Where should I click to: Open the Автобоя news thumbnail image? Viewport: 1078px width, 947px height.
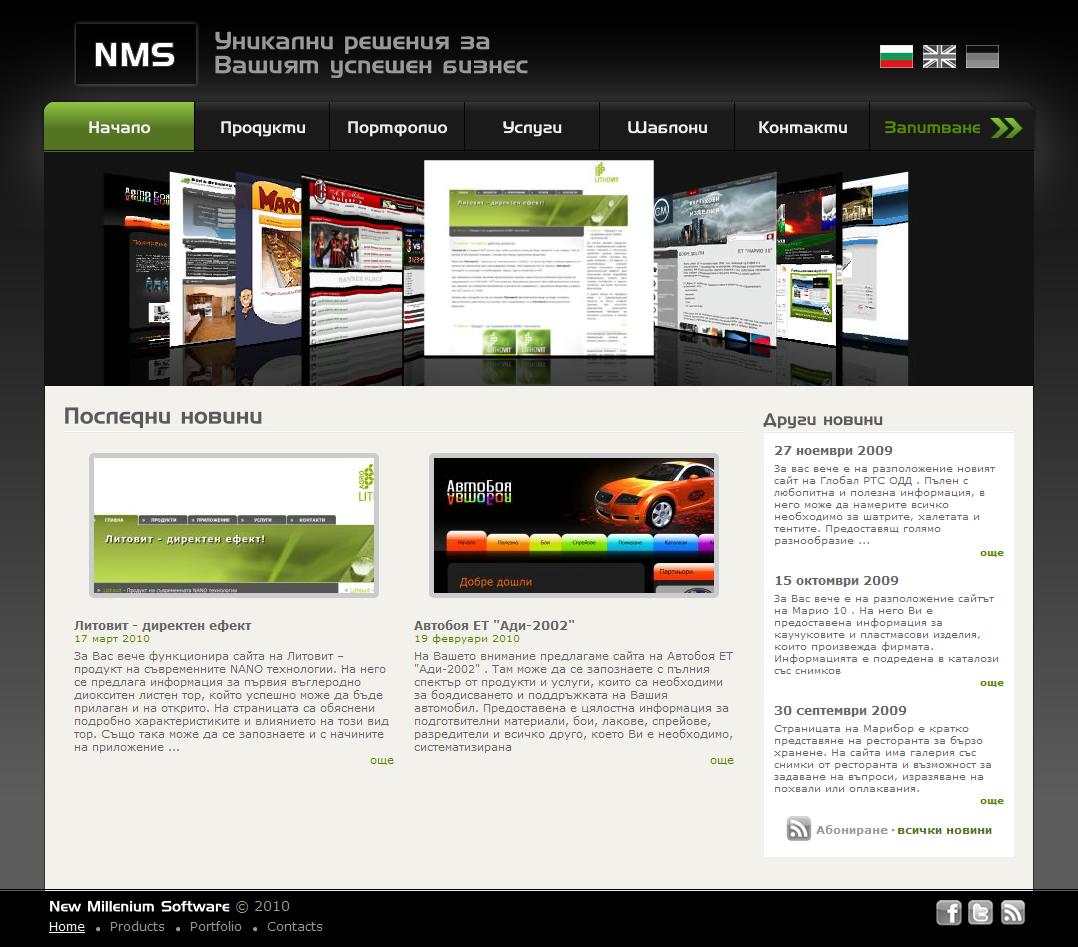point(574,525)
